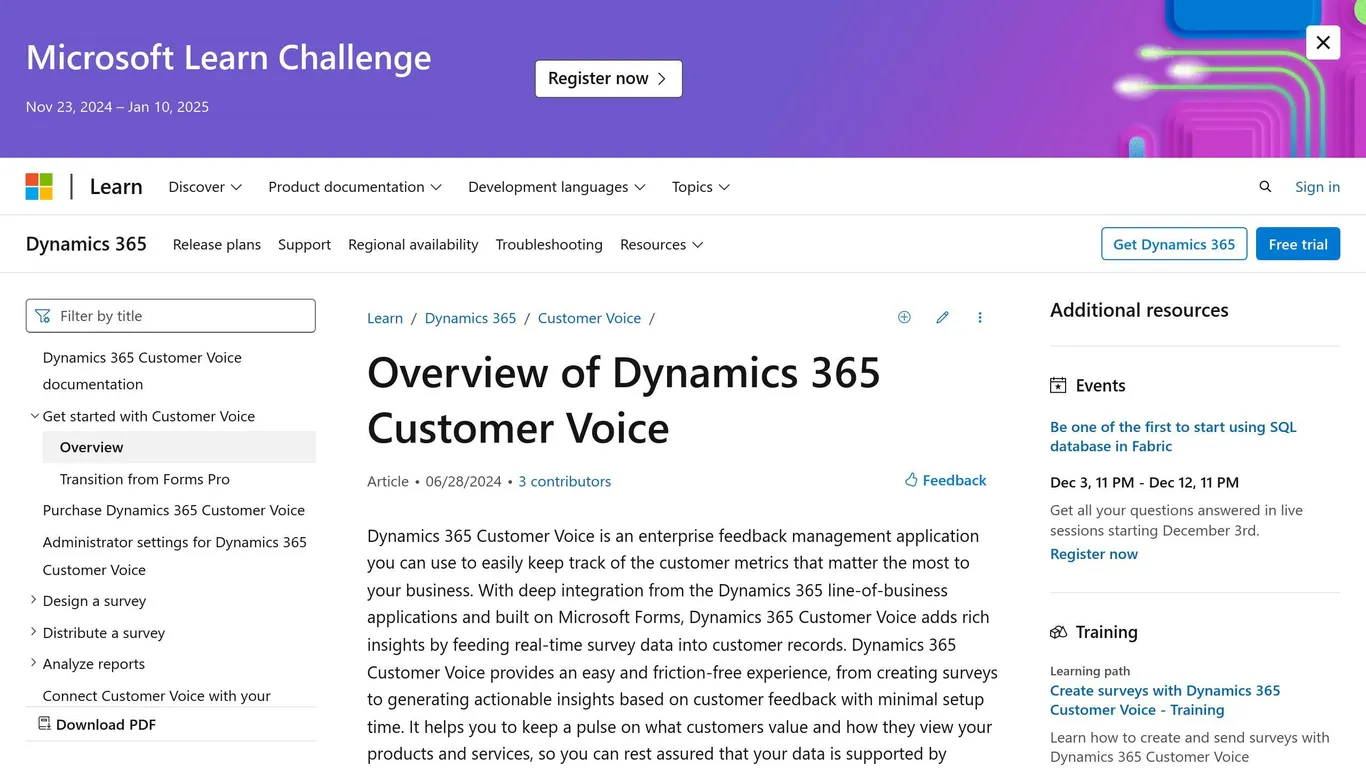Image resolution: width=1366 pixels, height=768 pixels.
Task: Click the Events calendar icon
Action: pos(1058,385)
